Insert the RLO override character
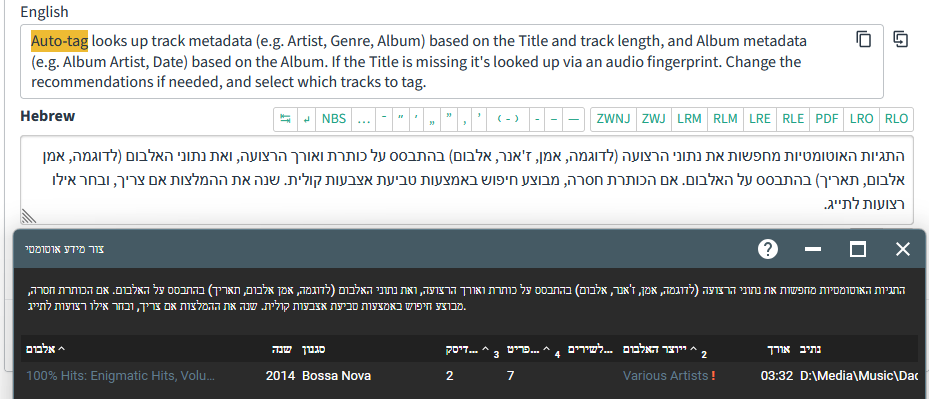Screen dimensions: 929x399 tap(896, 119)
